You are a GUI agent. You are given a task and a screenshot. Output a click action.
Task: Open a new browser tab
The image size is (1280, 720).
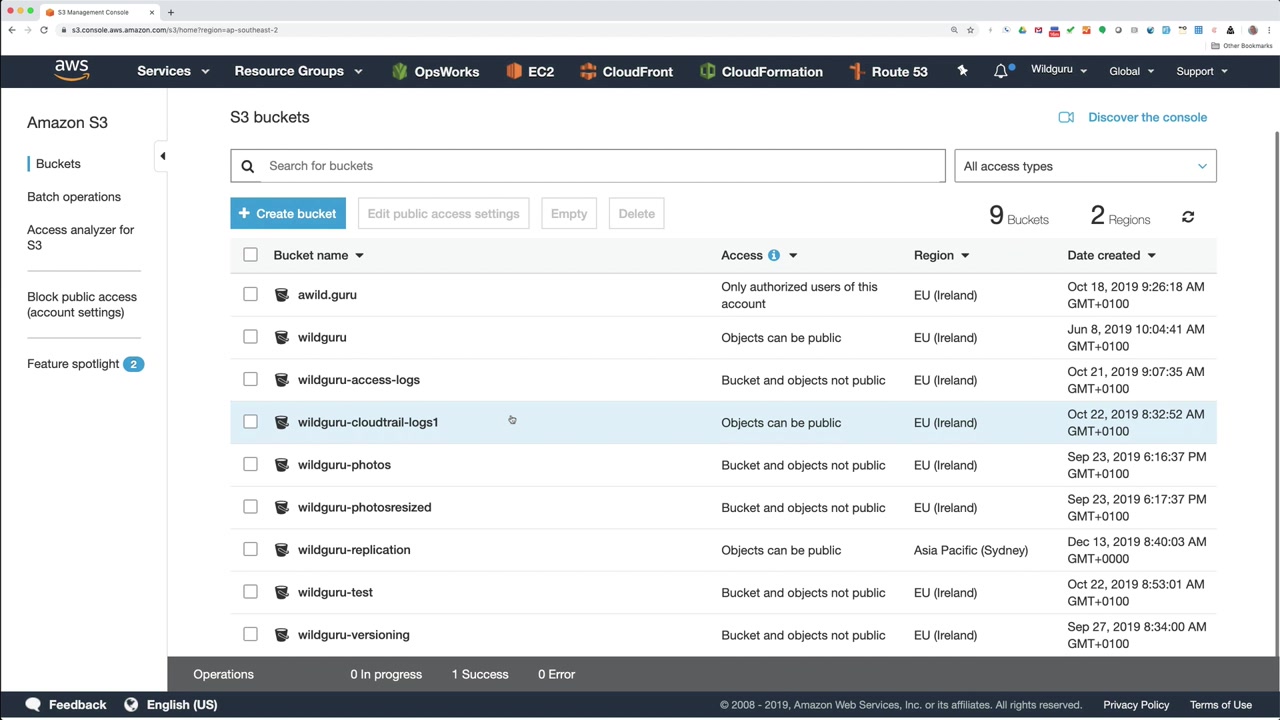tap(171, 12)
